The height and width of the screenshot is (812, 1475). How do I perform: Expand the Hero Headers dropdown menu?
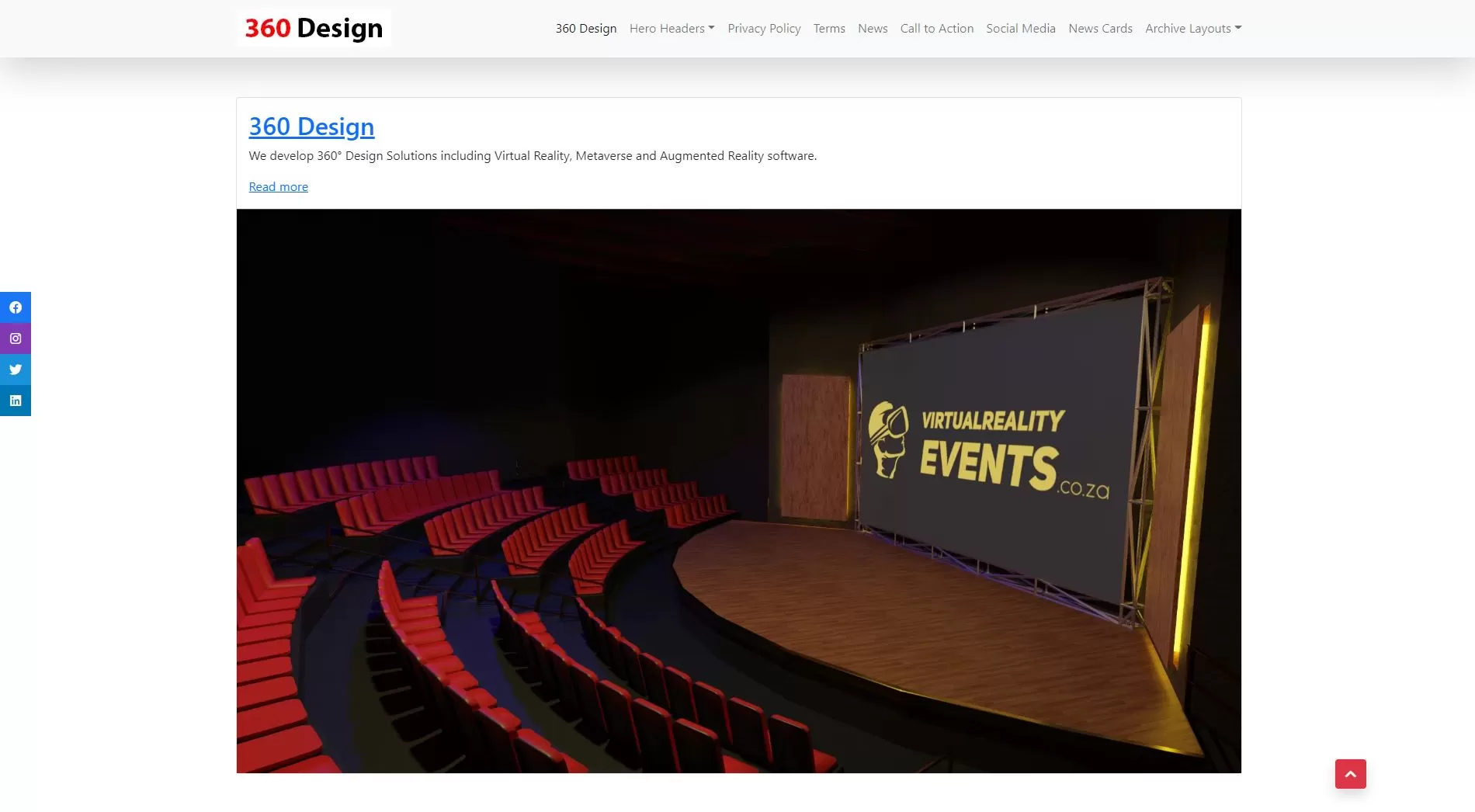pyautogui.click(x=672, y=29)
